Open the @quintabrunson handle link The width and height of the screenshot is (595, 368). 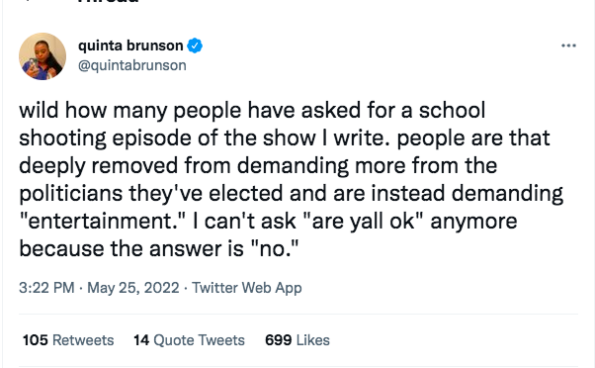132,65
